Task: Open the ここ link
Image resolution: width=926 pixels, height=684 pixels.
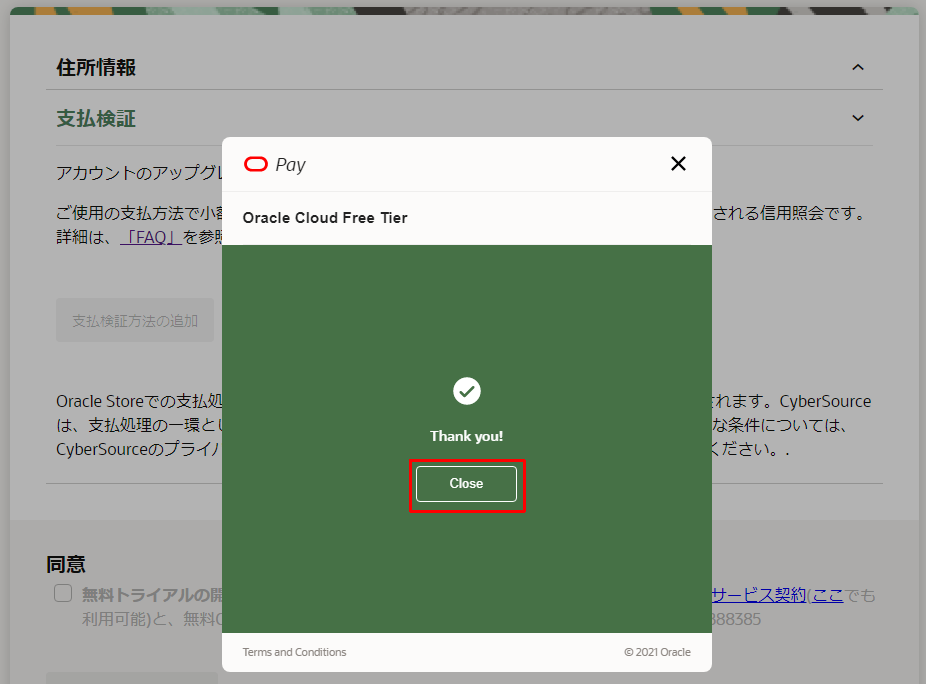Action: coord(827,595)
